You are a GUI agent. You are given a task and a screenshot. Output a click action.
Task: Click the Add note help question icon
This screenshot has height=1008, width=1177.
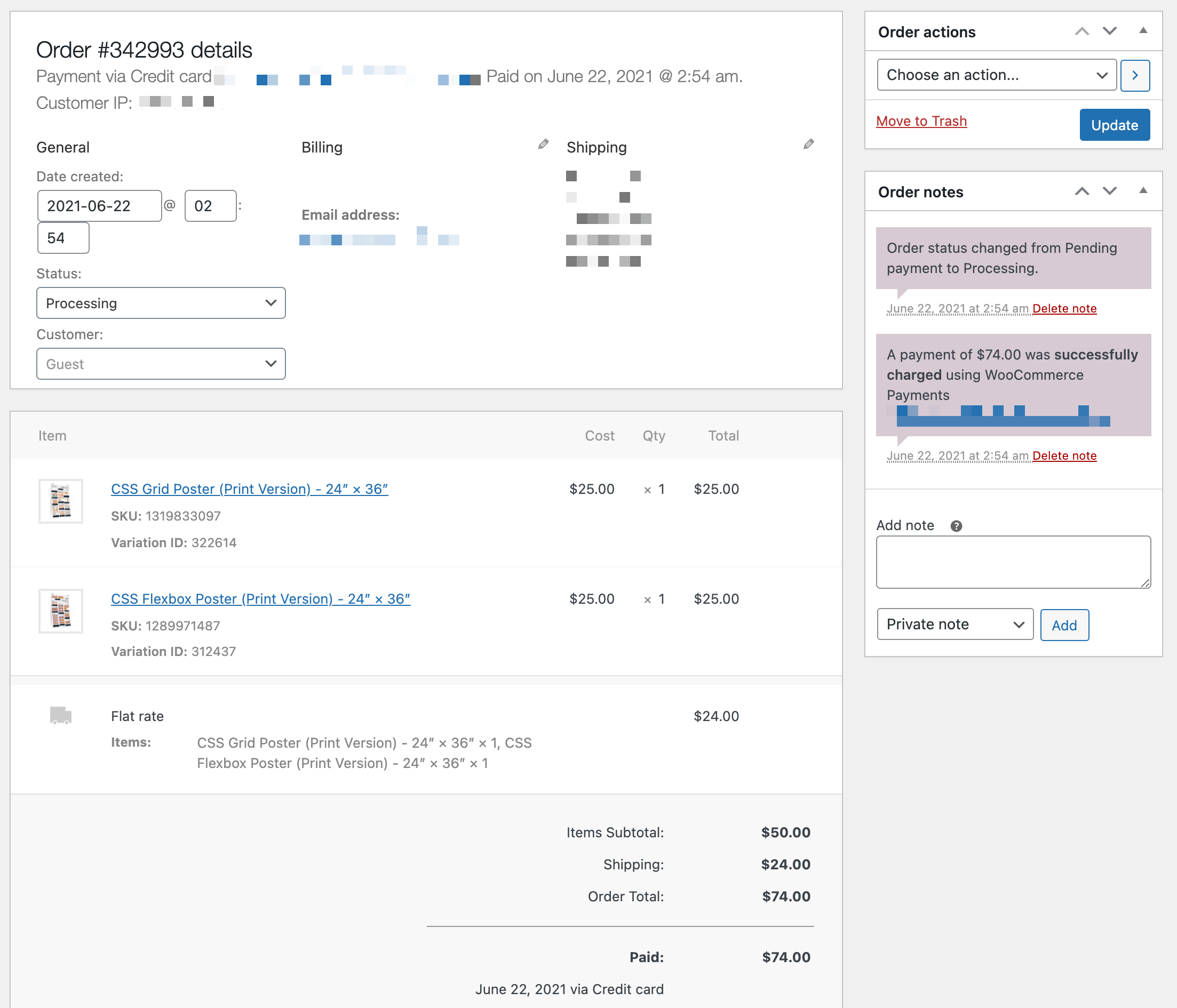click(957, 526)
